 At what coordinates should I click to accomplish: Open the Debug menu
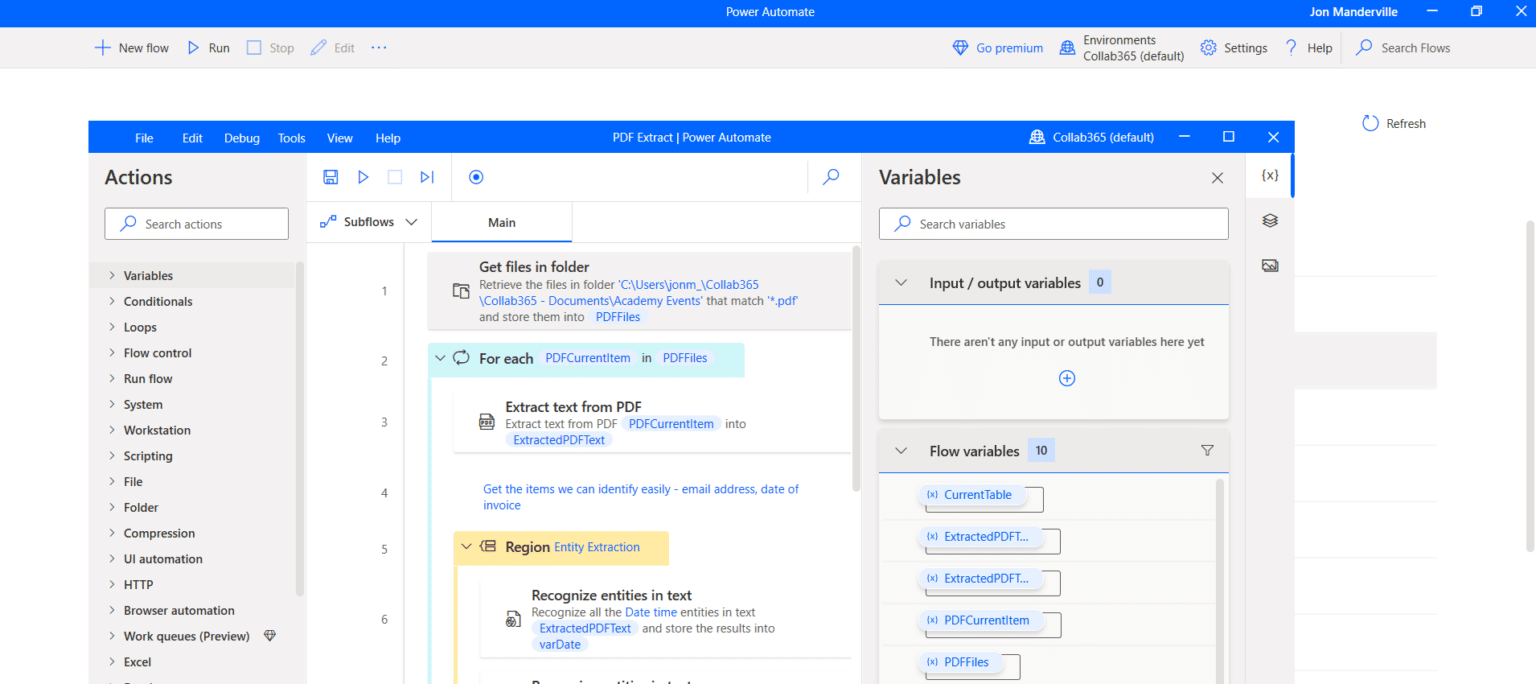[241, 138]
